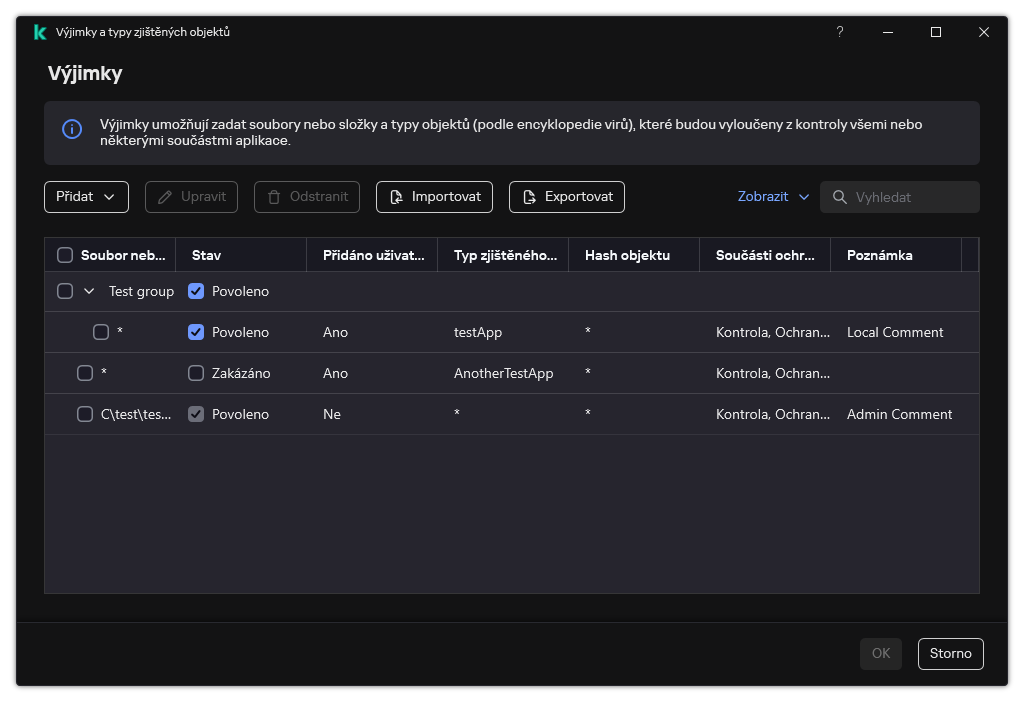The height and width of the screenshot is (702, 1024).
Task: Enable the Zakázáno checkbox for AnotherTestApp
Action: click(x=196, y=373)
